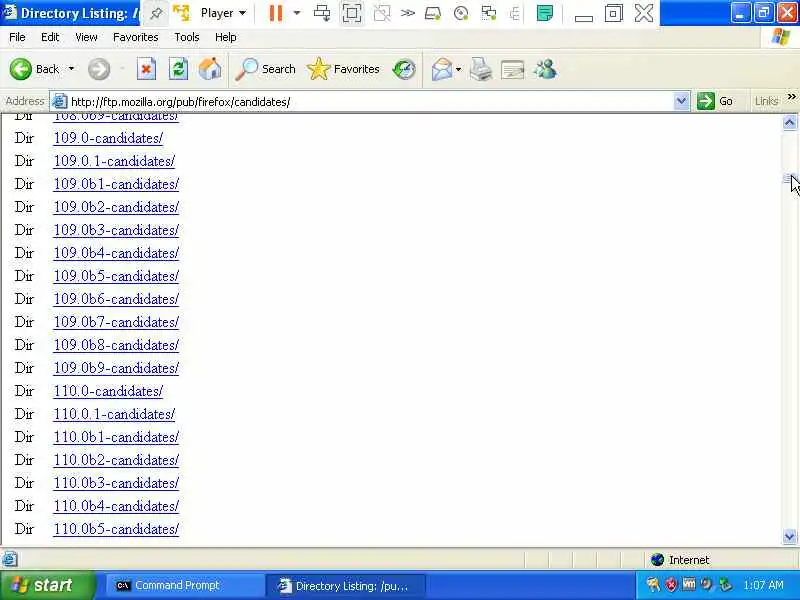Open the 110.0b5-candidates/ directory link
This screenshot has height=600, width=800.
[x=116, y=529]
